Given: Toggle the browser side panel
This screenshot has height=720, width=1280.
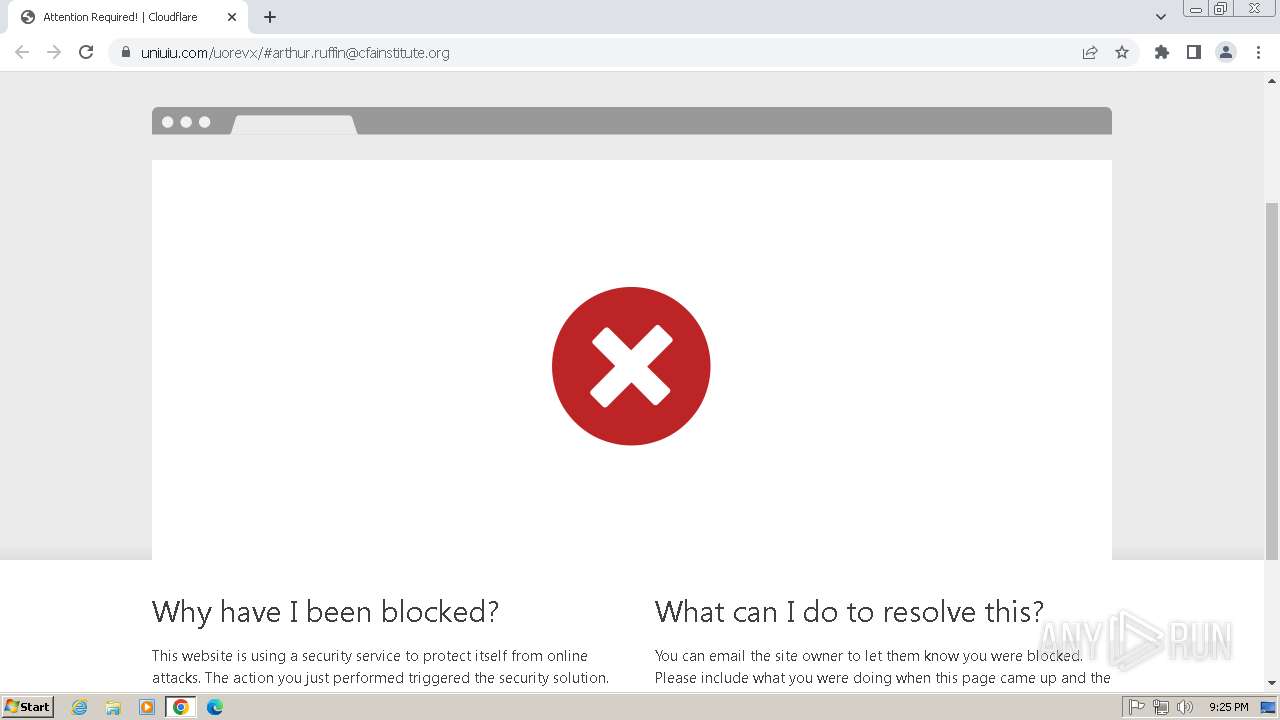Looking at the screenshot, I should click(x=1194, y=52).
